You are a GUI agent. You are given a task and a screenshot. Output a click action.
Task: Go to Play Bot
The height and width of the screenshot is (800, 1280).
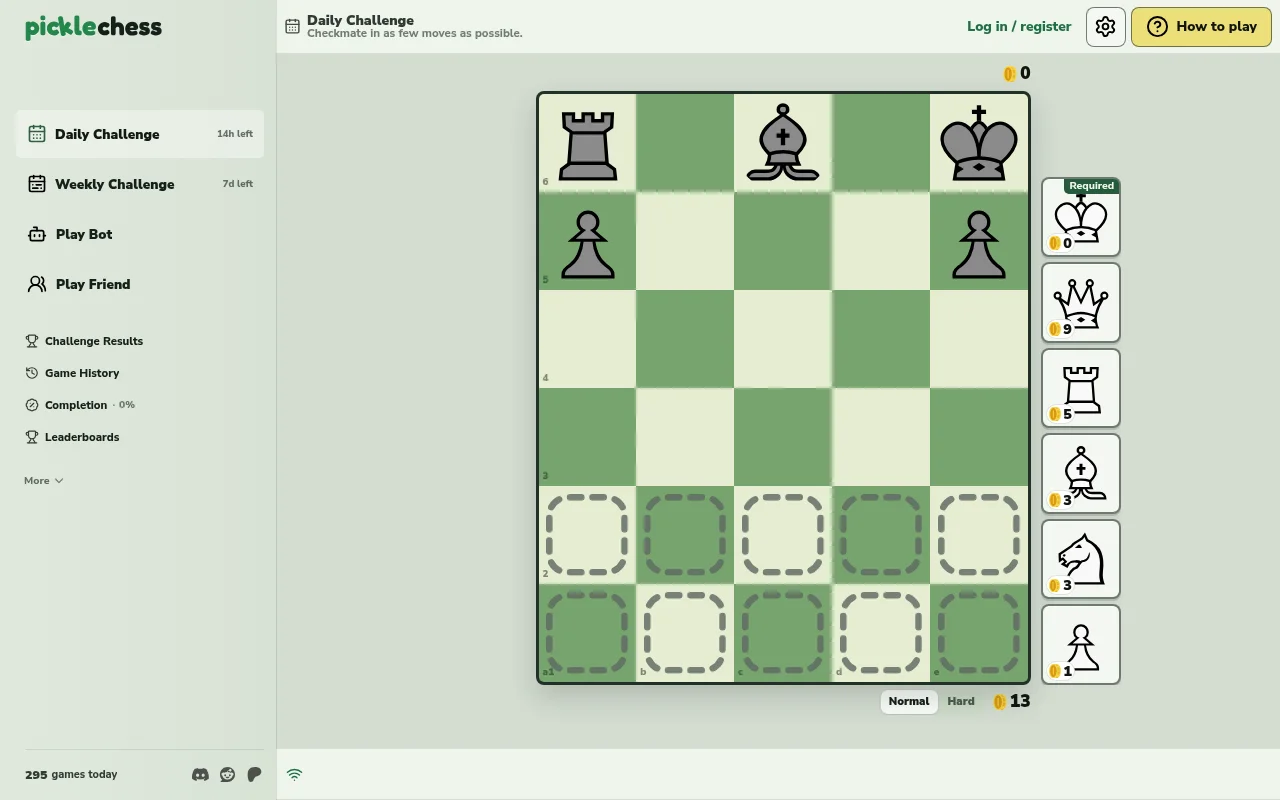coord(140,234)
